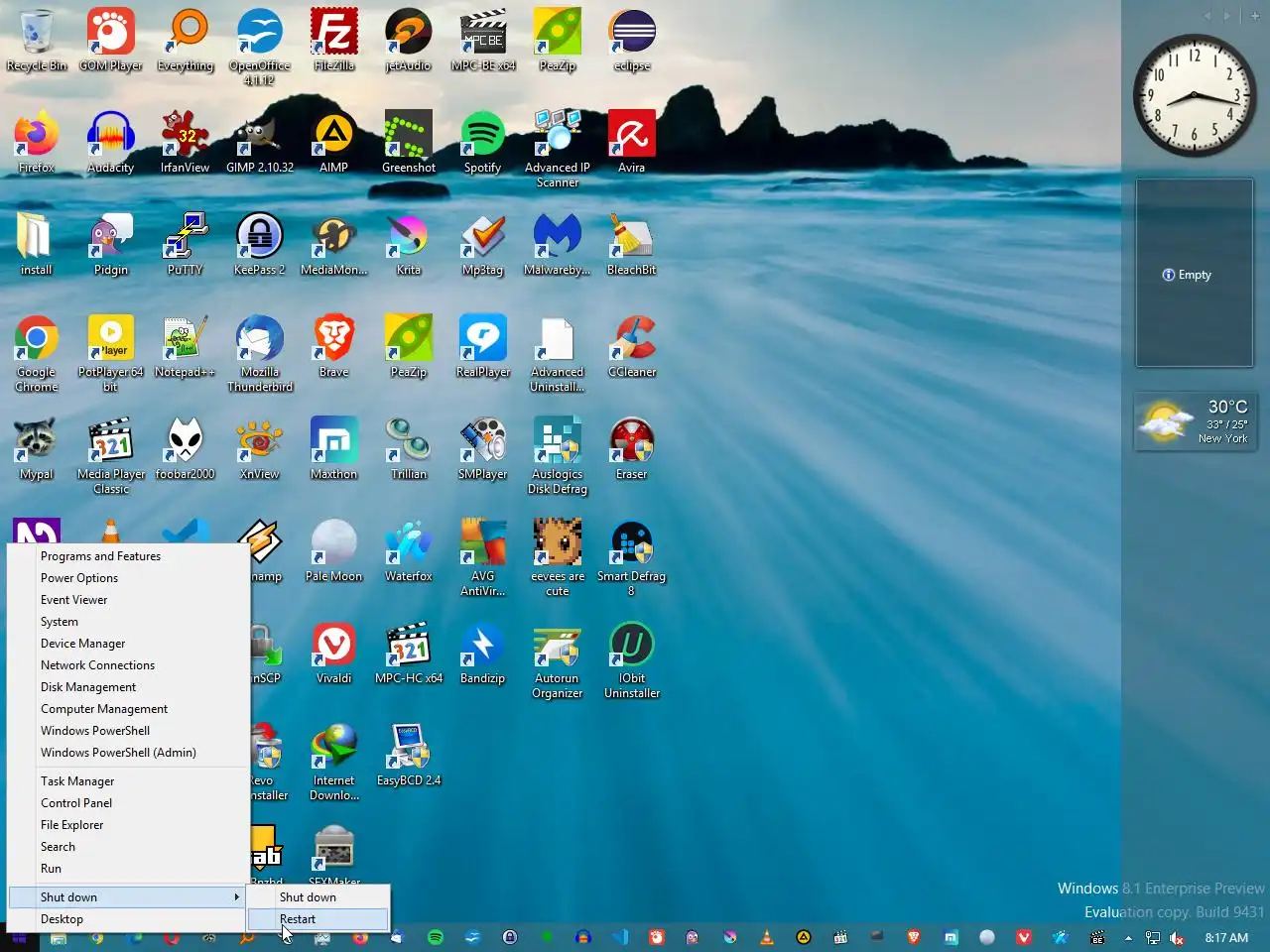Select the 'eevees are cute' image file

point(558,557)
